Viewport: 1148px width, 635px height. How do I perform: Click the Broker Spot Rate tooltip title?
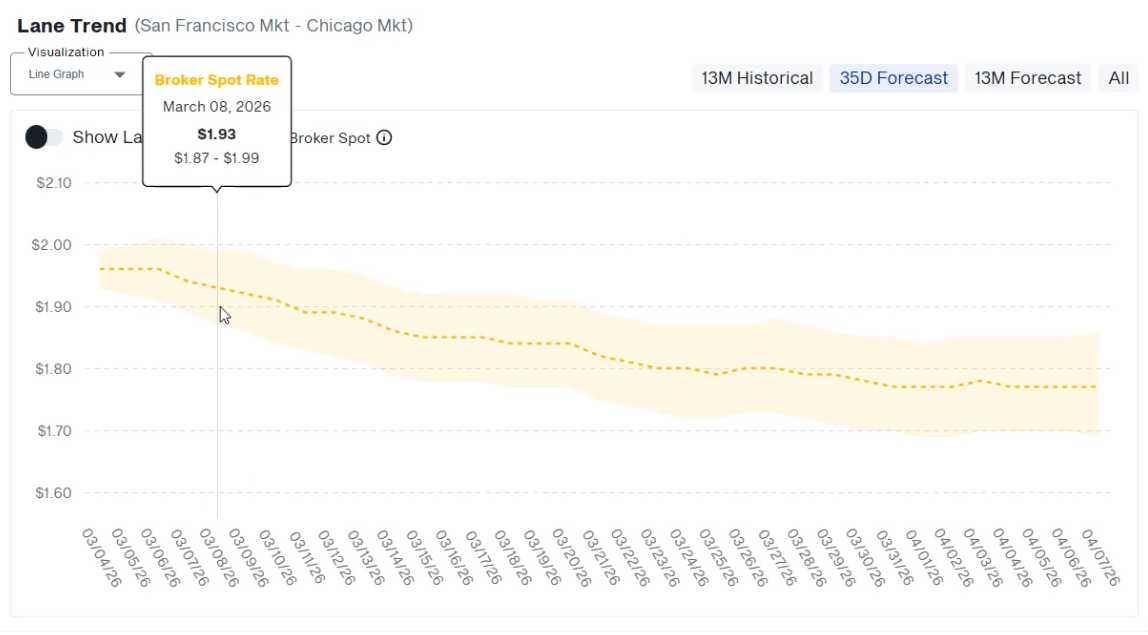[216, 80]
